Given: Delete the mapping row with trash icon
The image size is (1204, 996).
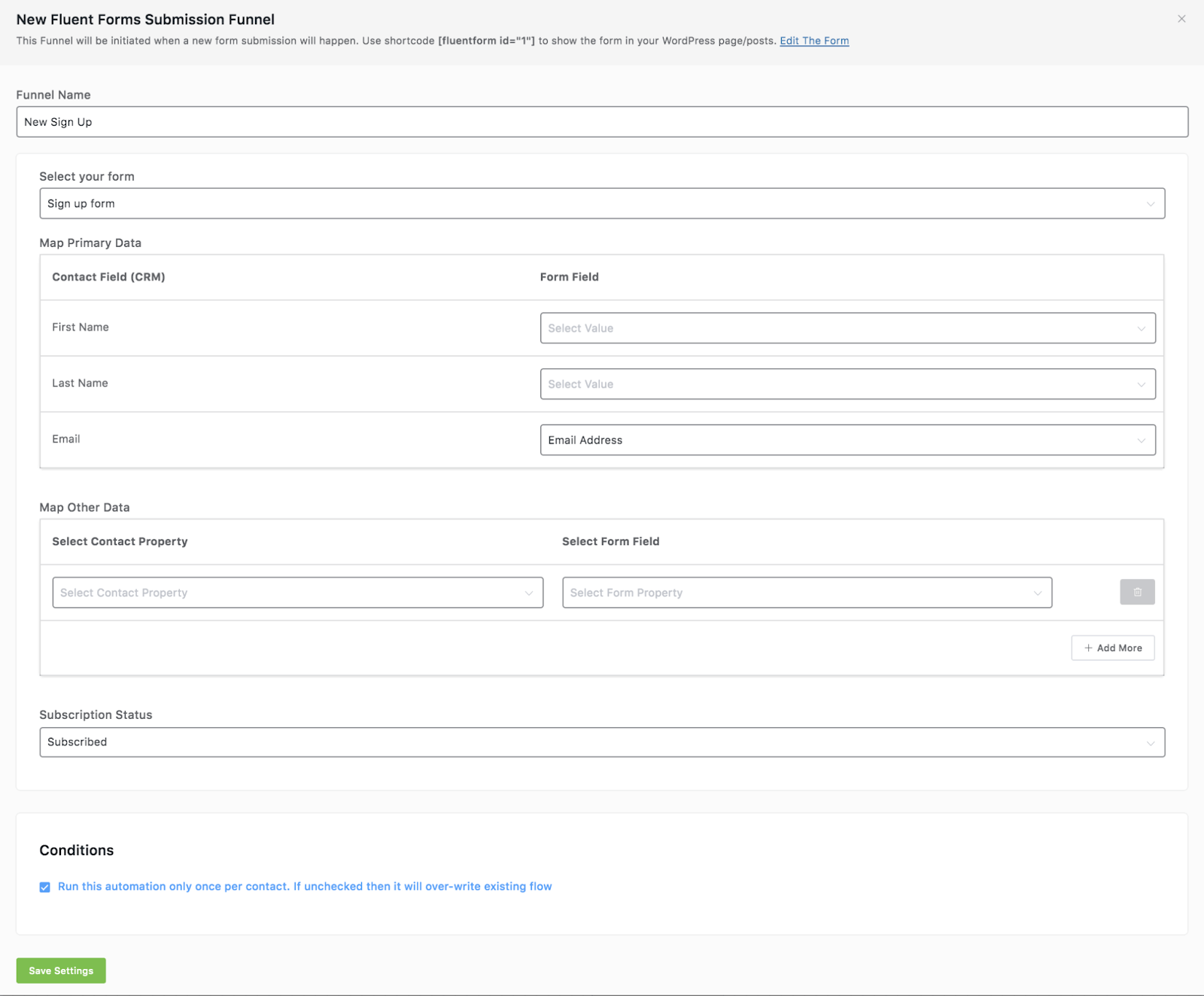Looking at the screenshot, I should [x=1137, y=592].
